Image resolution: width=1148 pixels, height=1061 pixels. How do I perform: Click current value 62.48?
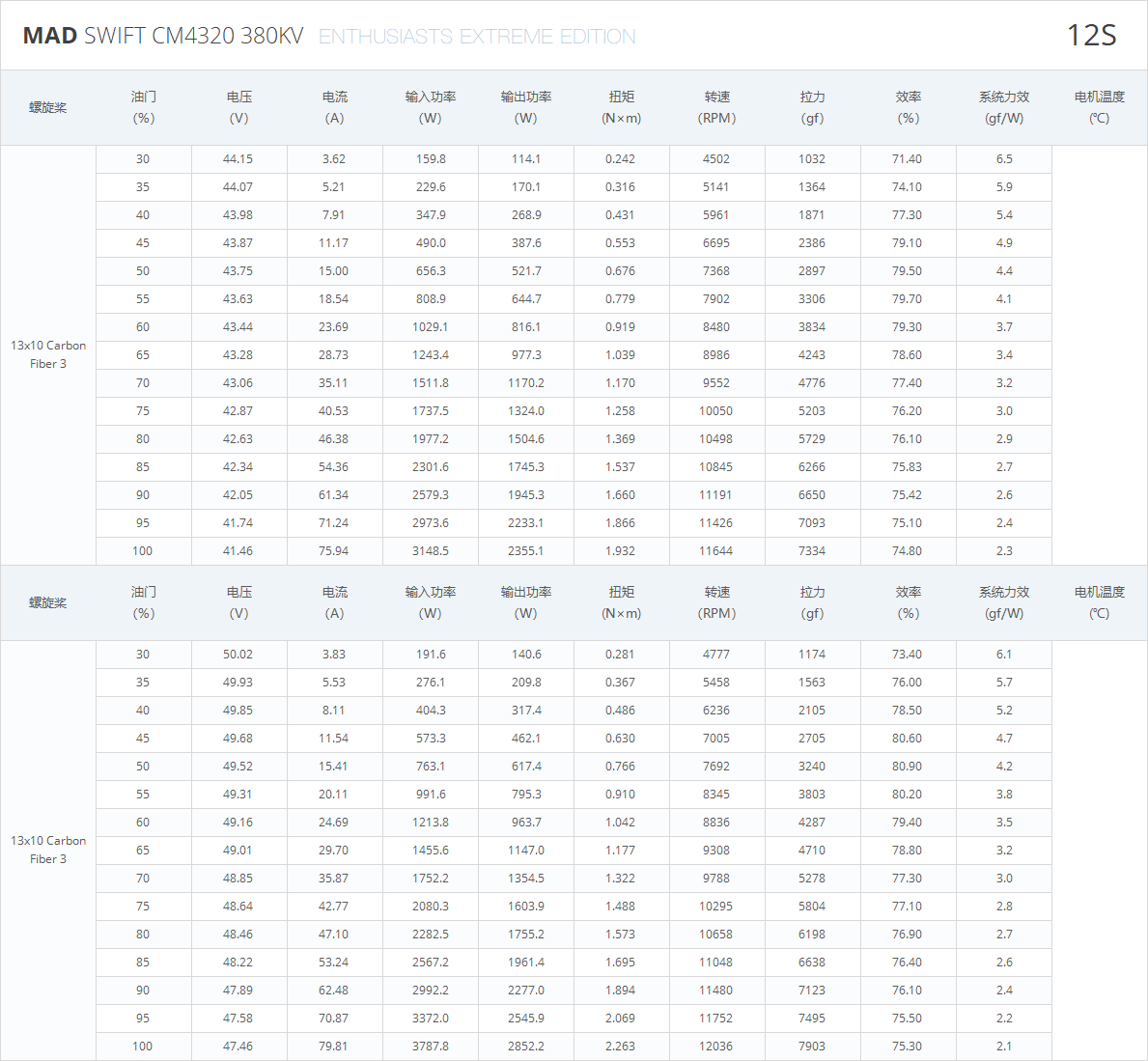(x=334, y=991)
